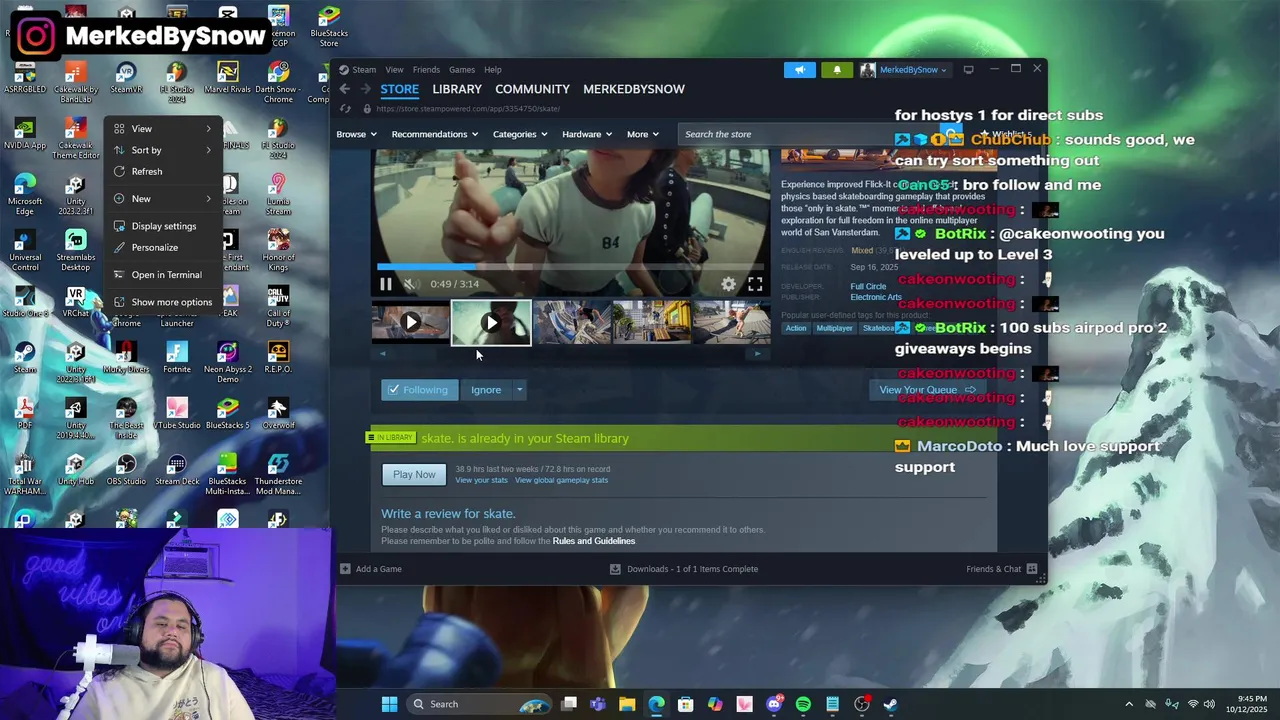
Task: Choose Open in Terminal
Action: click(x=163, y=274)
